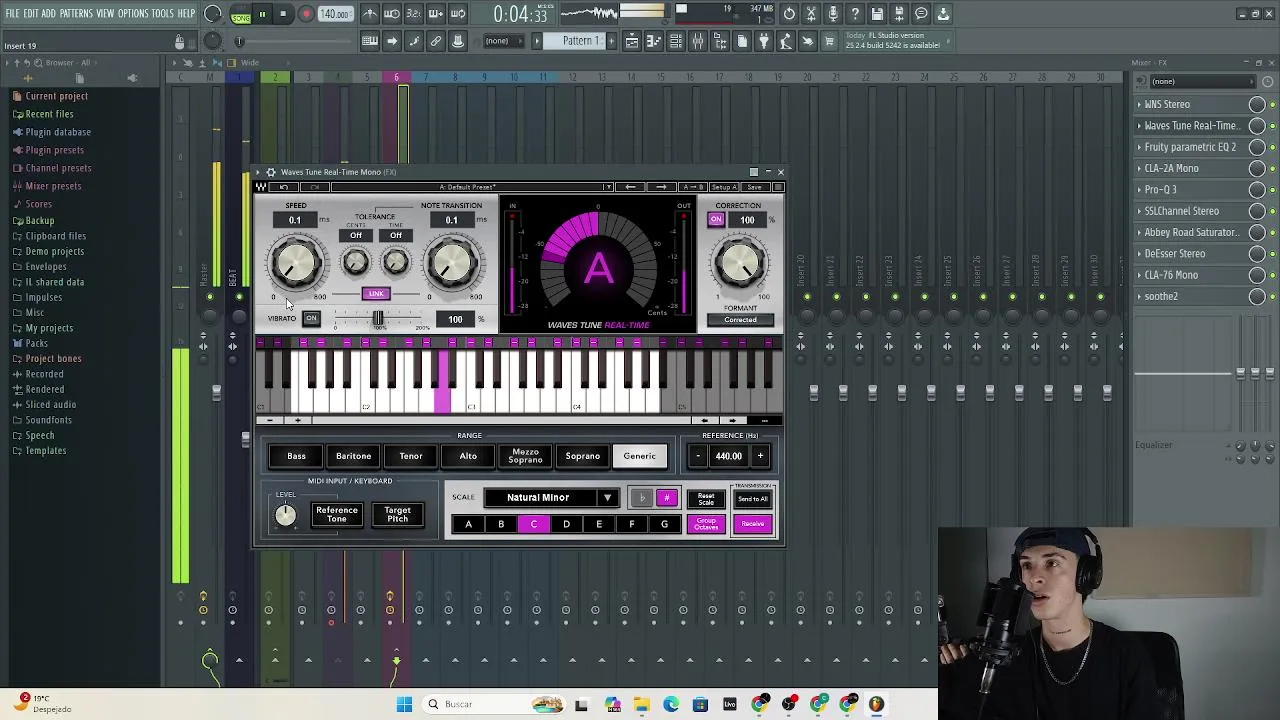Click the Send to All button
This screenshot has width=1280, height=720.
(753, 498)
